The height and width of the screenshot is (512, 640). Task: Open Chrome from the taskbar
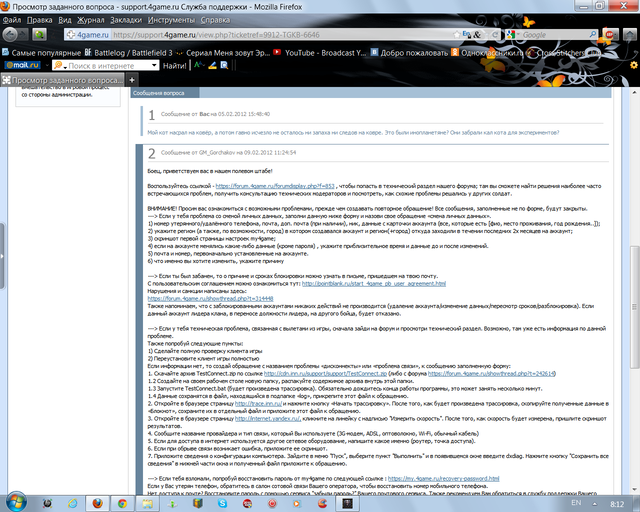coord(122,503)
